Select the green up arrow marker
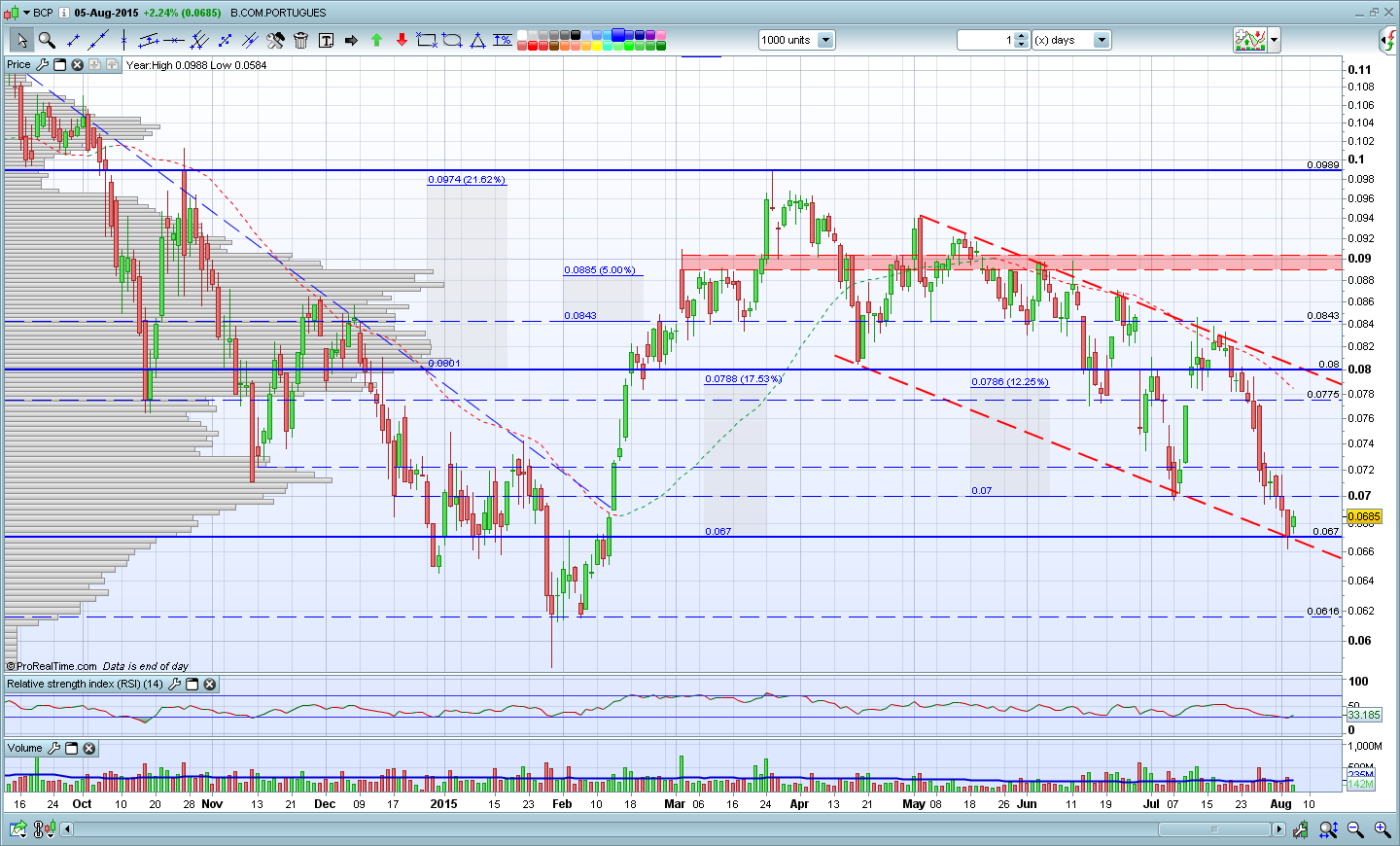 [x=376, y=40]
